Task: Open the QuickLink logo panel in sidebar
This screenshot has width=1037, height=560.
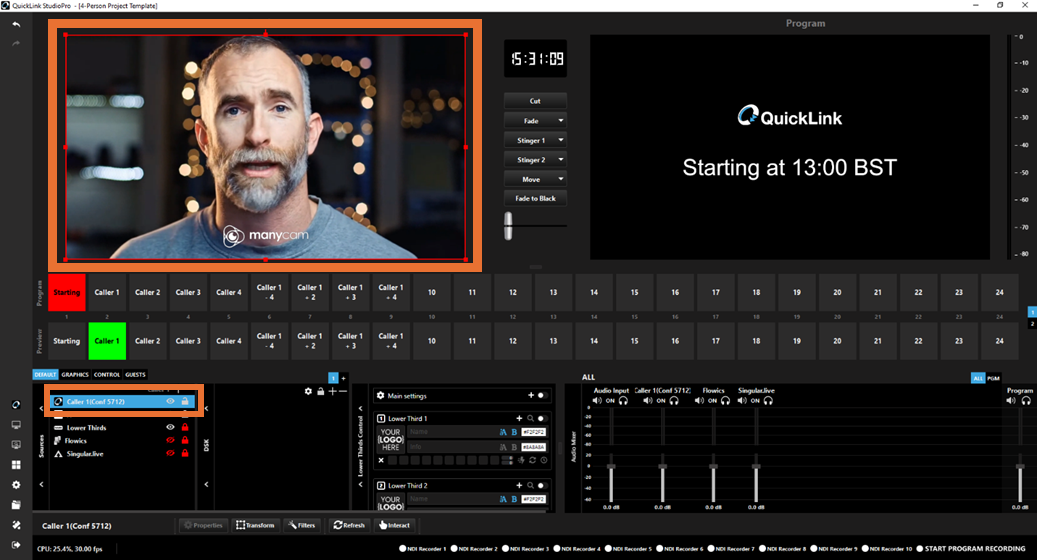Action: 17,405
